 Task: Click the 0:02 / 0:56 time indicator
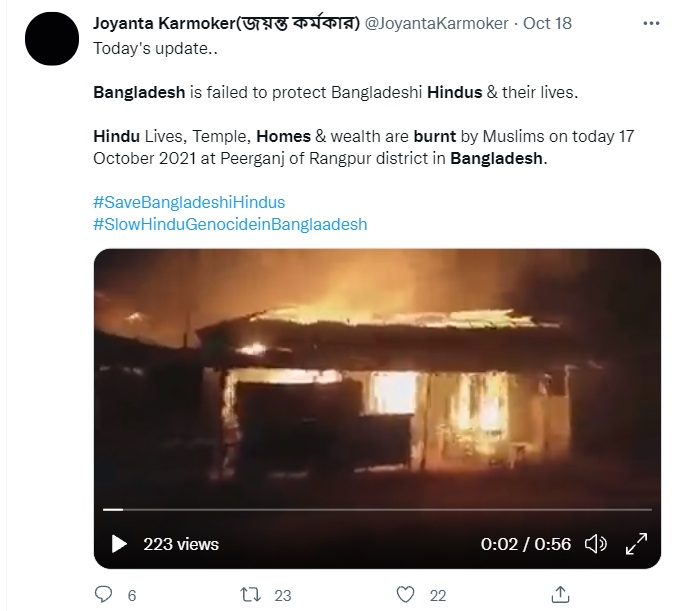coord(525,544)
